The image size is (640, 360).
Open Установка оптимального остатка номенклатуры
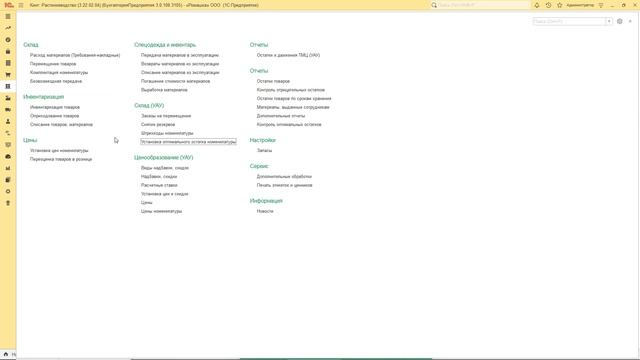click(x=189, y=142)
